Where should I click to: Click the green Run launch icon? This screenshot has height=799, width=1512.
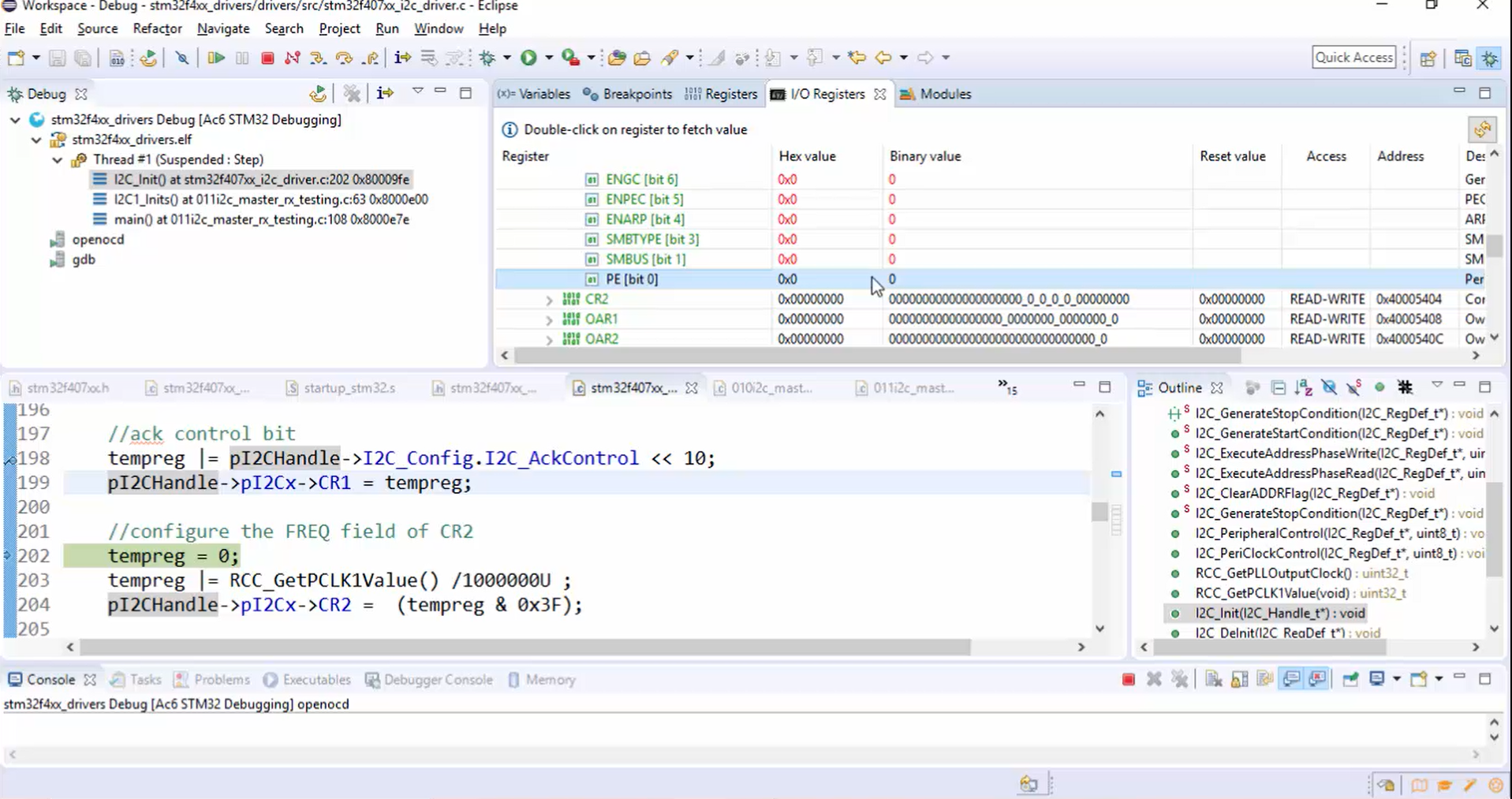coord(528,58)
